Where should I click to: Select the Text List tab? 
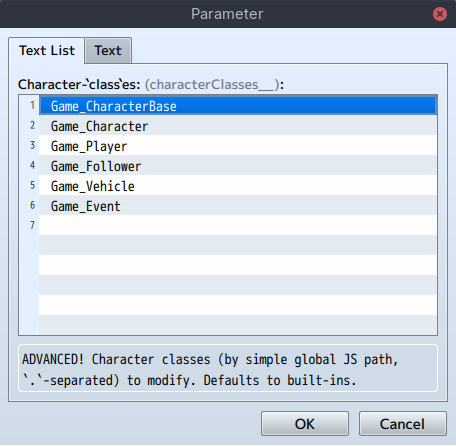click(x=47, y=50)
